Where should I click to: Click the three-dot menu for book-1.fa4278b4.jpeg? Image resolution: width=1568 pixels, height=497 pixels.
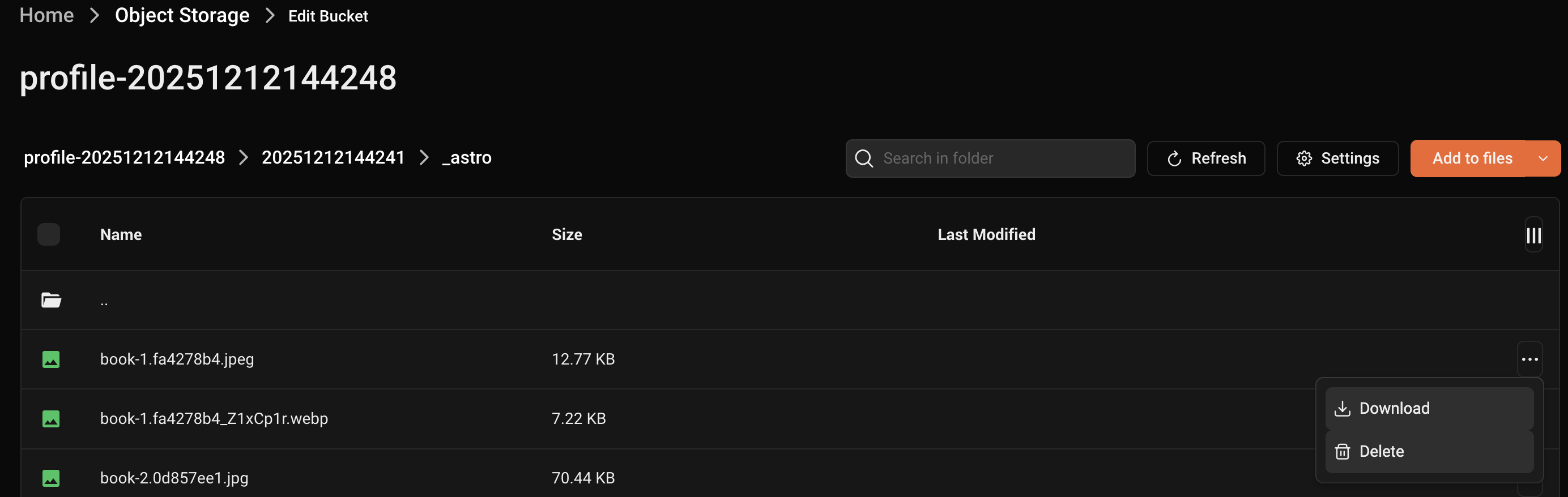[x=1529, y=359]
